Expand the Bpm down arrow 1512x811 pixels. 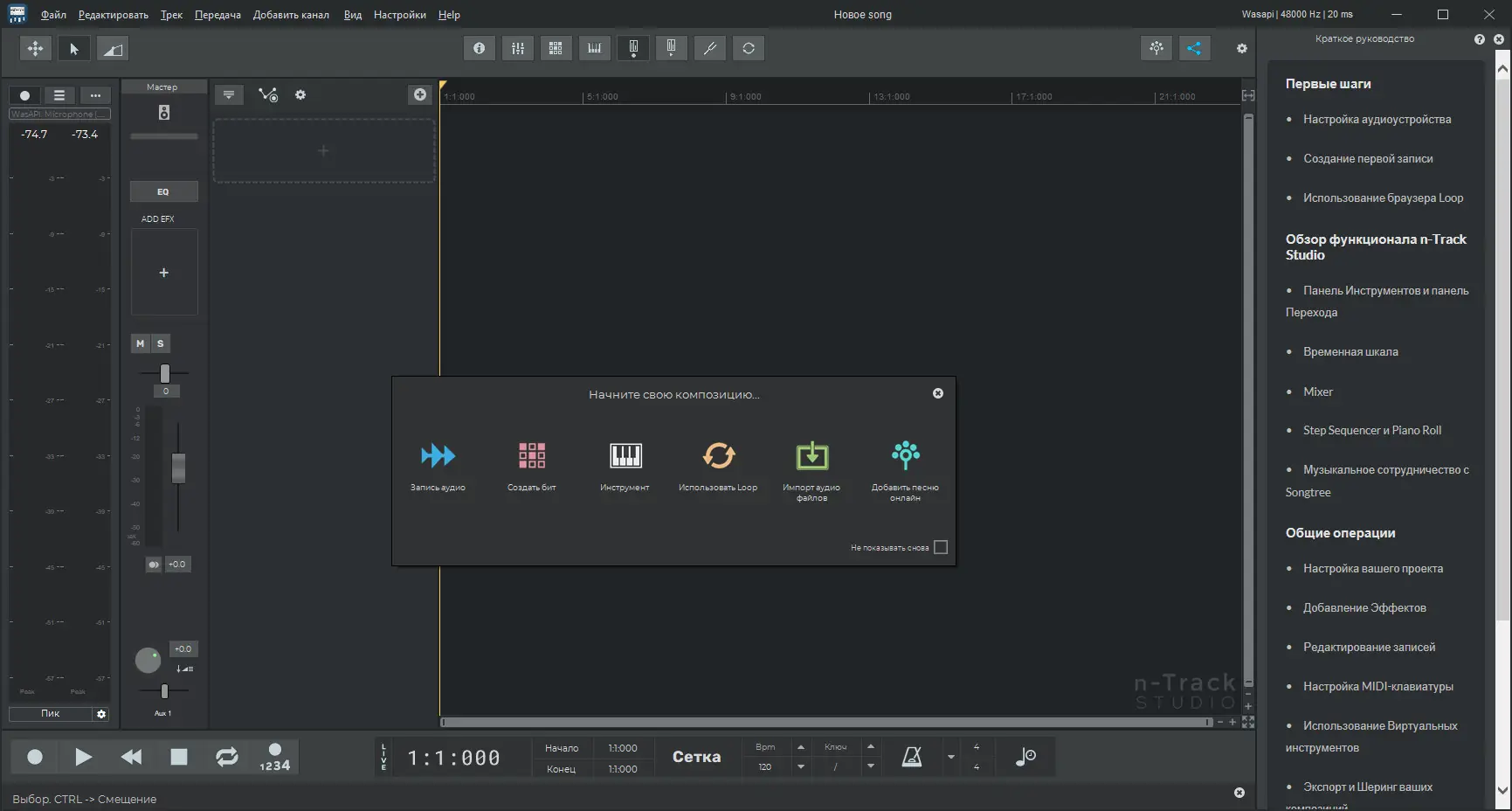[x=801, y=766]
